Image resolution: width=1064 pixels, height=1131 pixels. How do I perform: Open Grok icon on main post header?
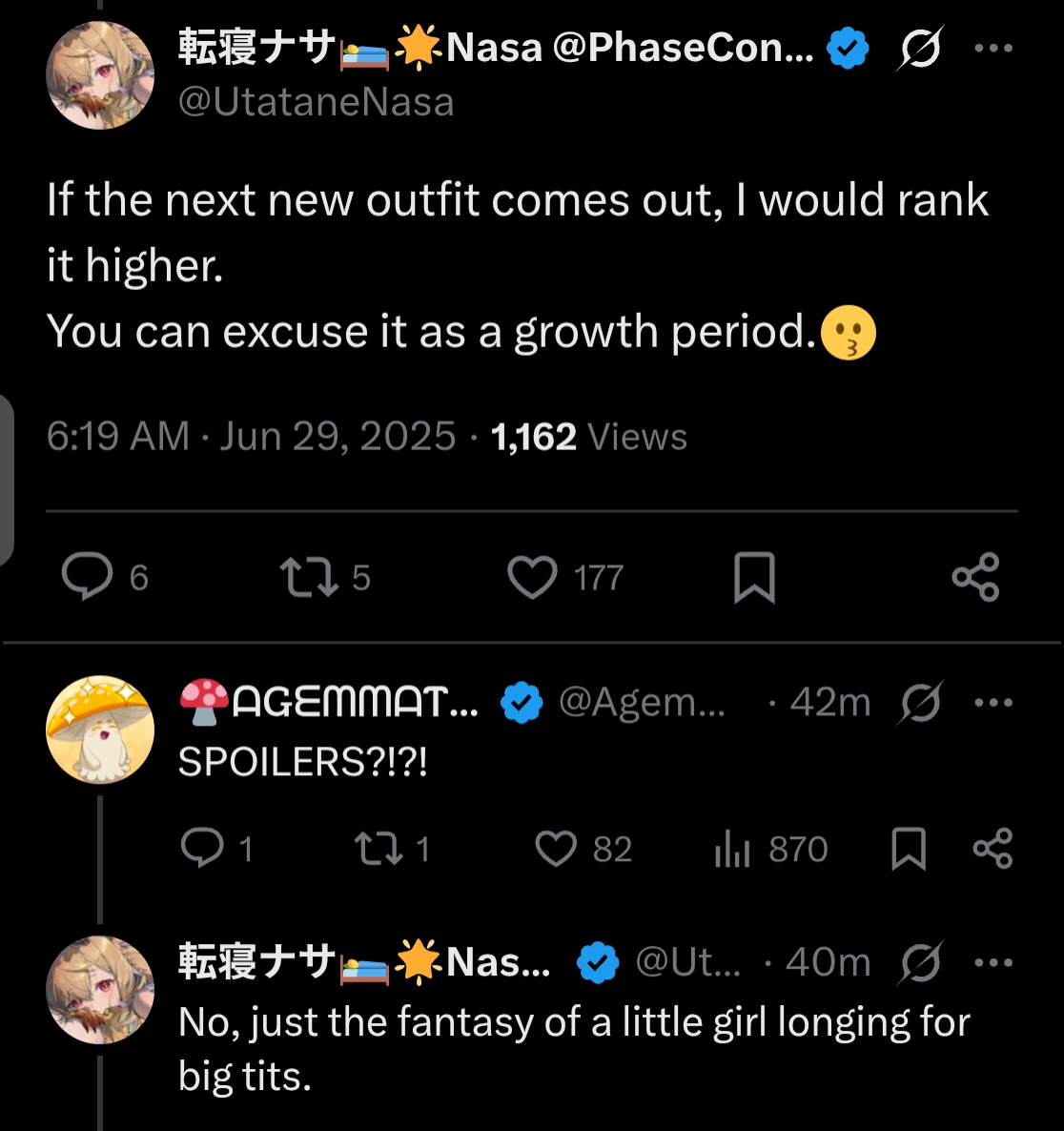click(x=919, y=48)
